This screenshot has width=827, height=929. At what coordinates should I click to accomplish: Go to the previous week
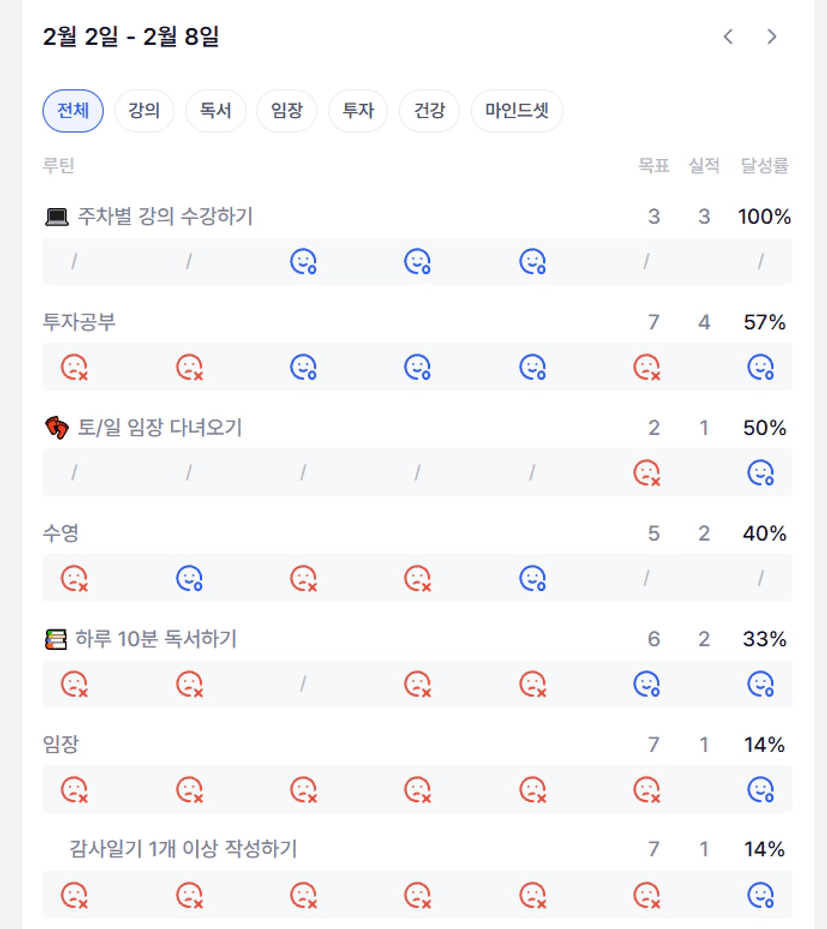pos(728,37)
